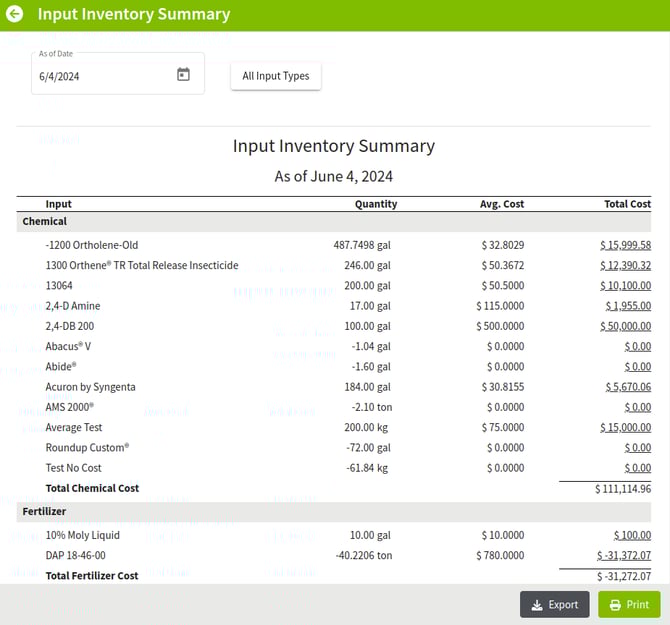Open the calendar date picker icon

point(183,75)
